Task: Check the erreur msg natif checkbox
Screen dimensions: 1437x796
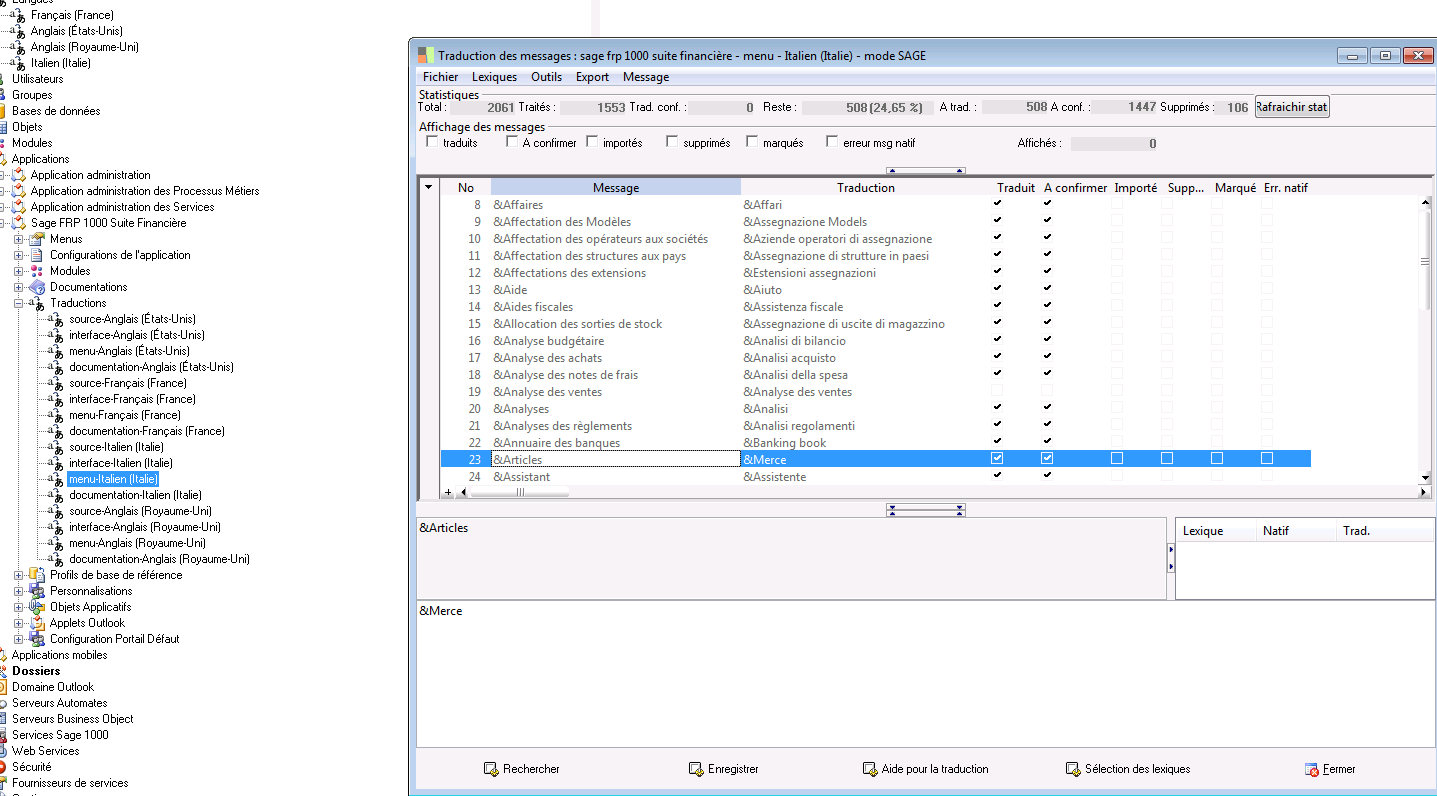Action: [832, 142]
